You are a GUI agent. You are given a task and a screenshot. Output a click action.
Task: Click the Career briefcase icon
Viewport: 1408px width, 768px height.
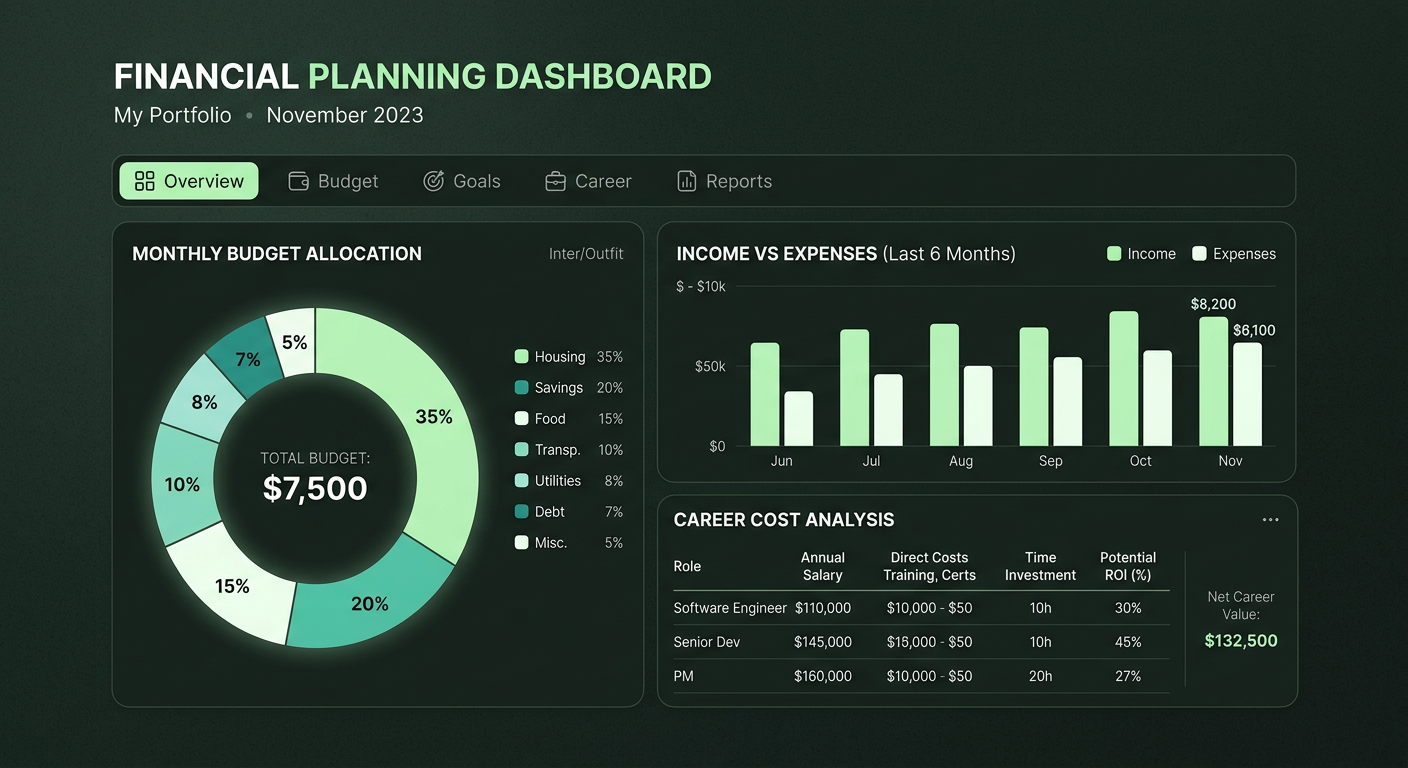click(555, 181)
